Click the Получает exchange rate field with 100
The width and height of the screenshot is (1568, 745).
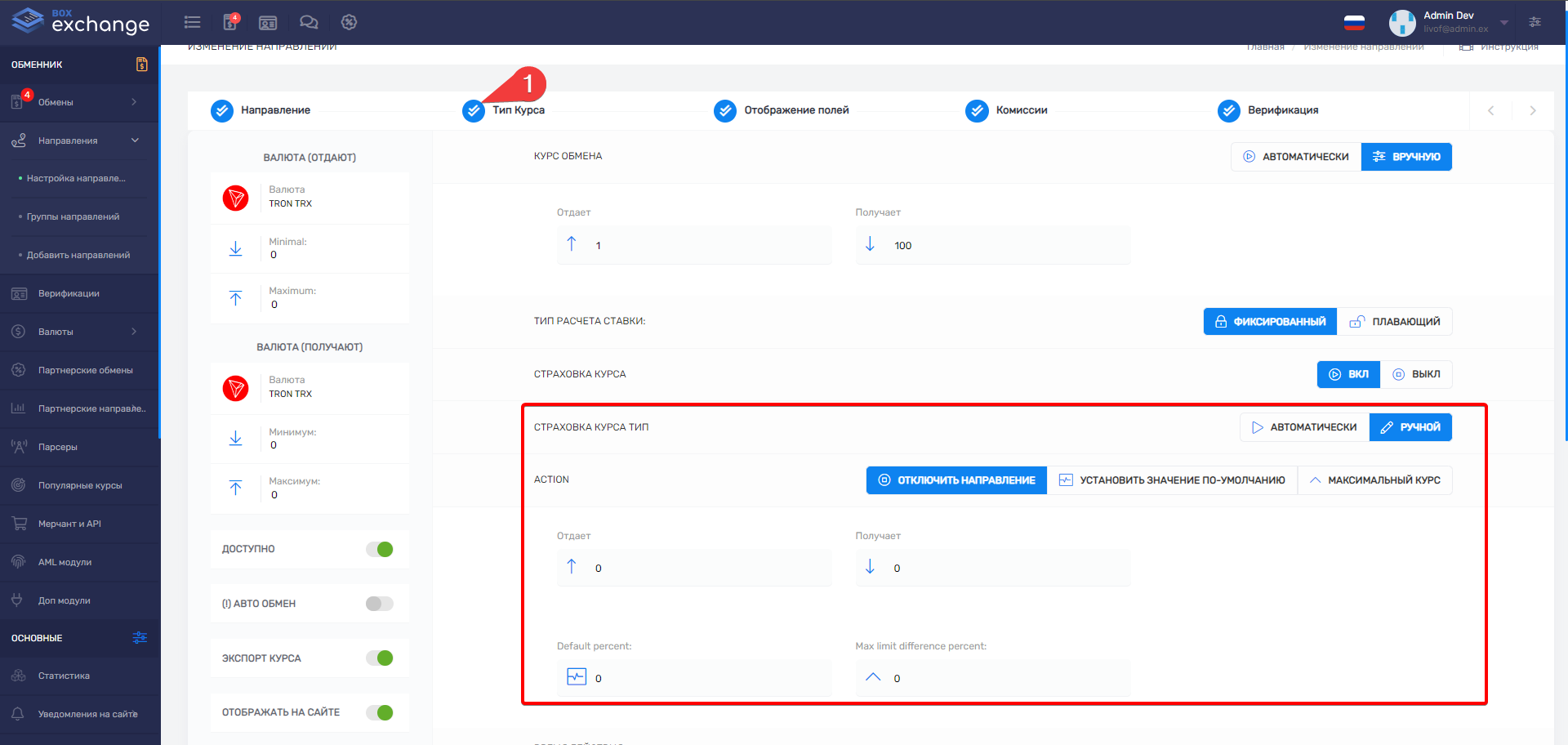(1004, 245)
